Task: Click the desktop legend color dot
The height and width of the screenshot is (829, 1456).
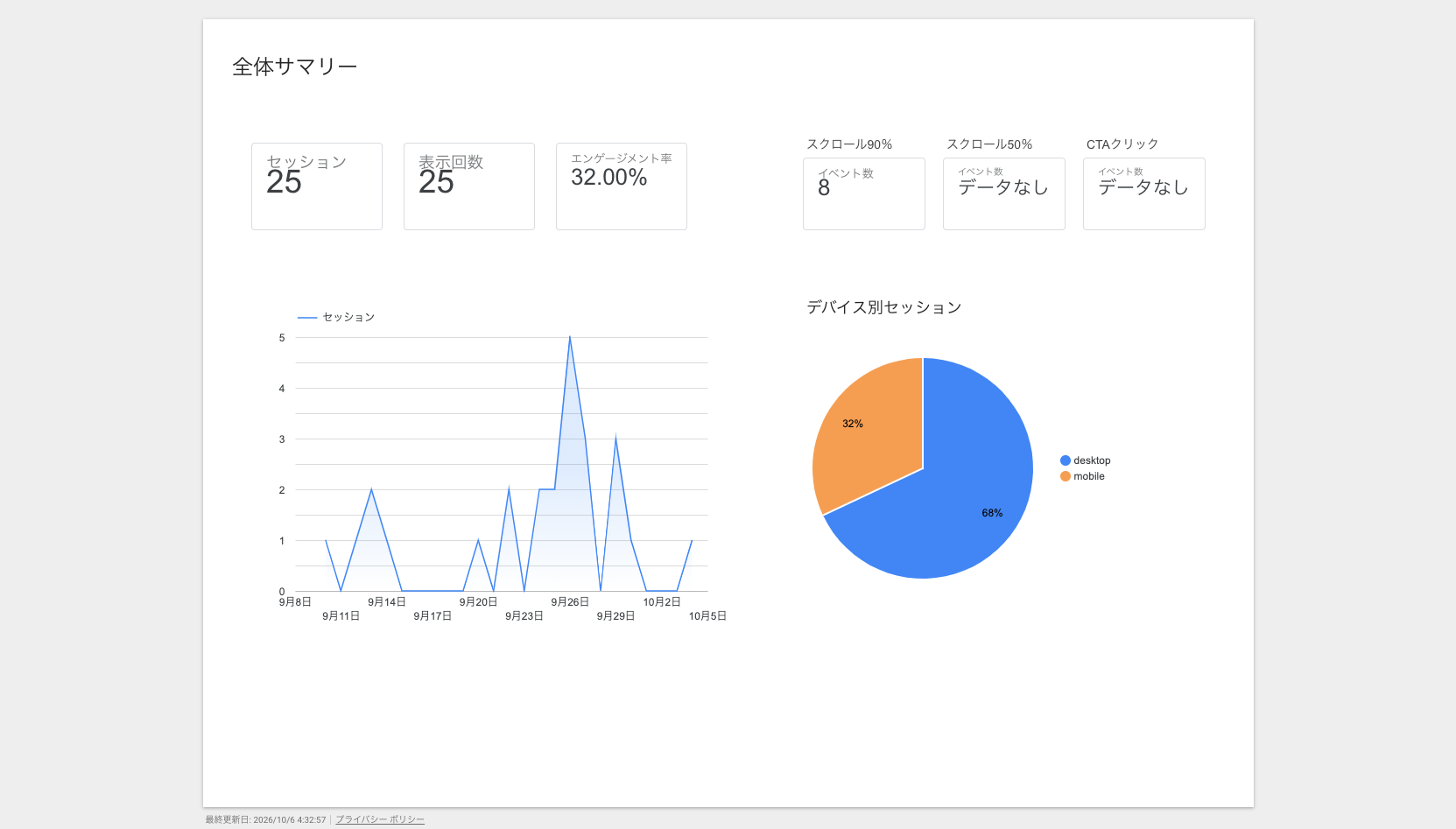Action: pyautogui.click(x=1066, y=460)
